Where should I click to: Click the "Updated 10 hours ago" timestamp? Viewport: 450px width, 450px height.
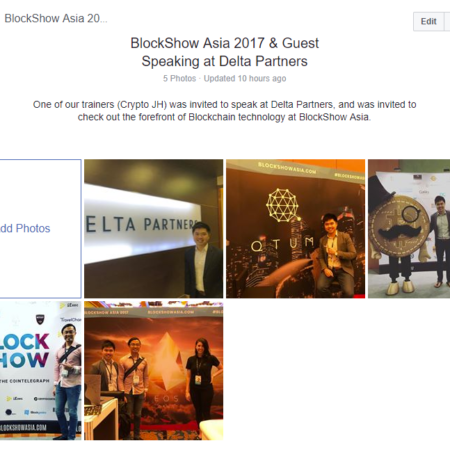245,79
